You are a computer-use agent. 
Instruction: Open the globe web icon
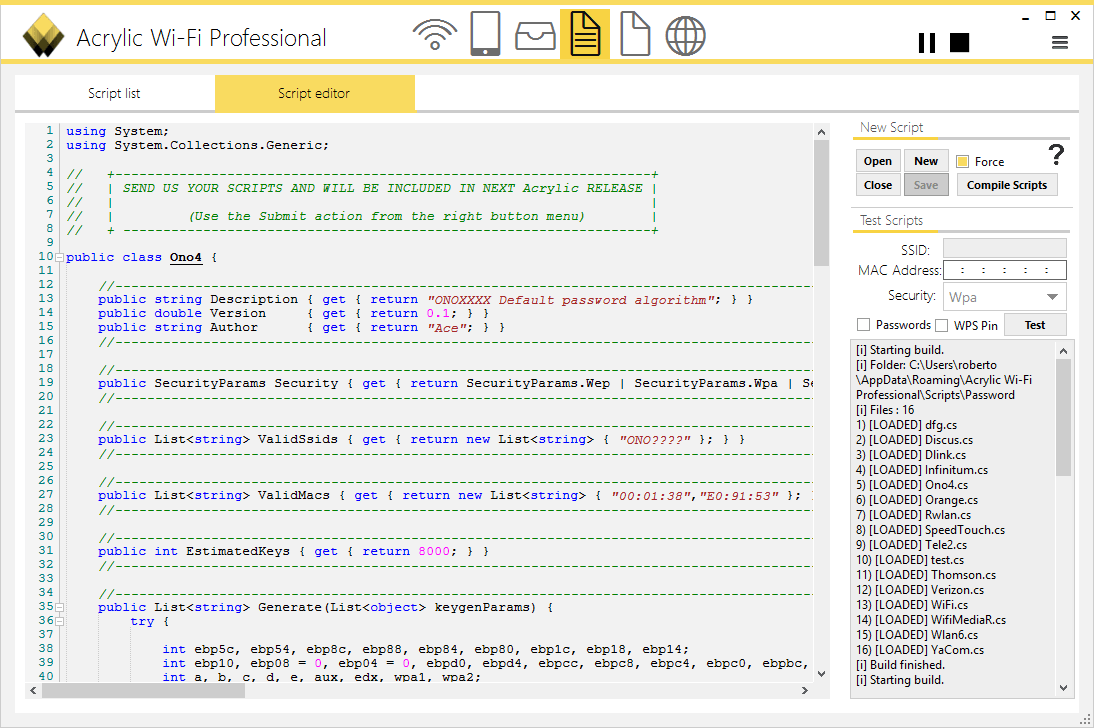685,36
